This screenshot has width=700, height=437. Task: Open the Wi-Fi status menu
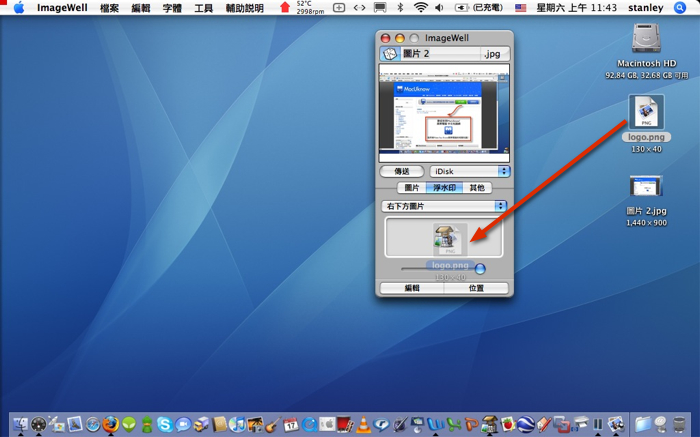point(421,7)
